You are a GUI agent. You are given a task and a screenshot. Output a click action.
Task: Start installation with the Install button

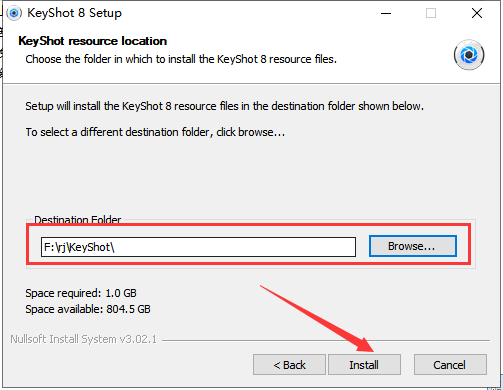point(364,365)
